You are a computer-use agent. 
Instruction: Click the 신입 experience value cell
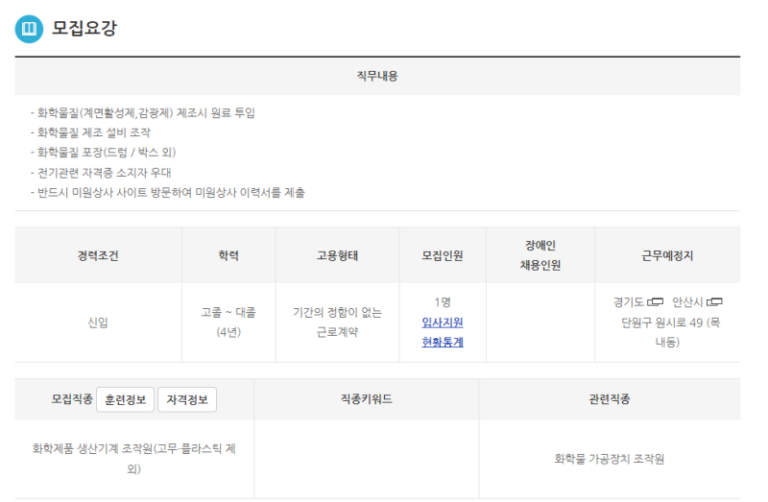coord(98,322)
